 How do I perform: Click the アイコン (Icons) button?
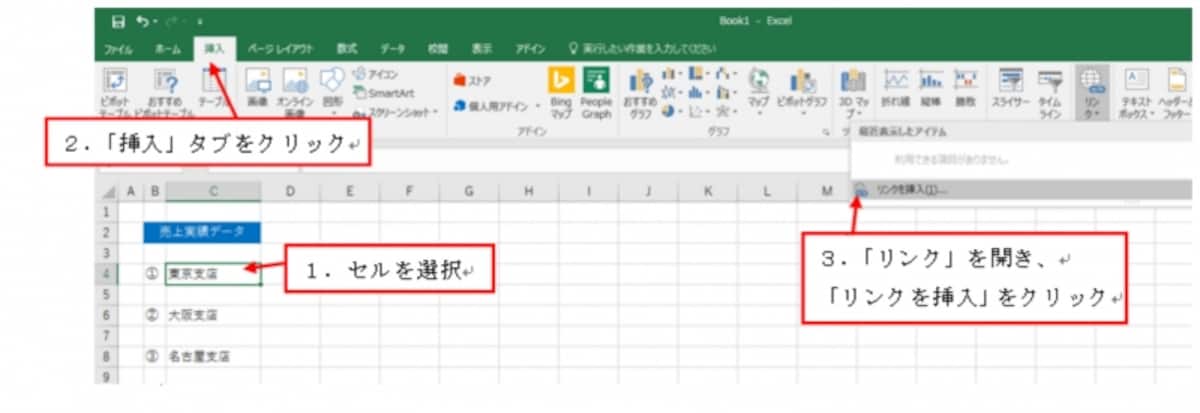point(375,74)
